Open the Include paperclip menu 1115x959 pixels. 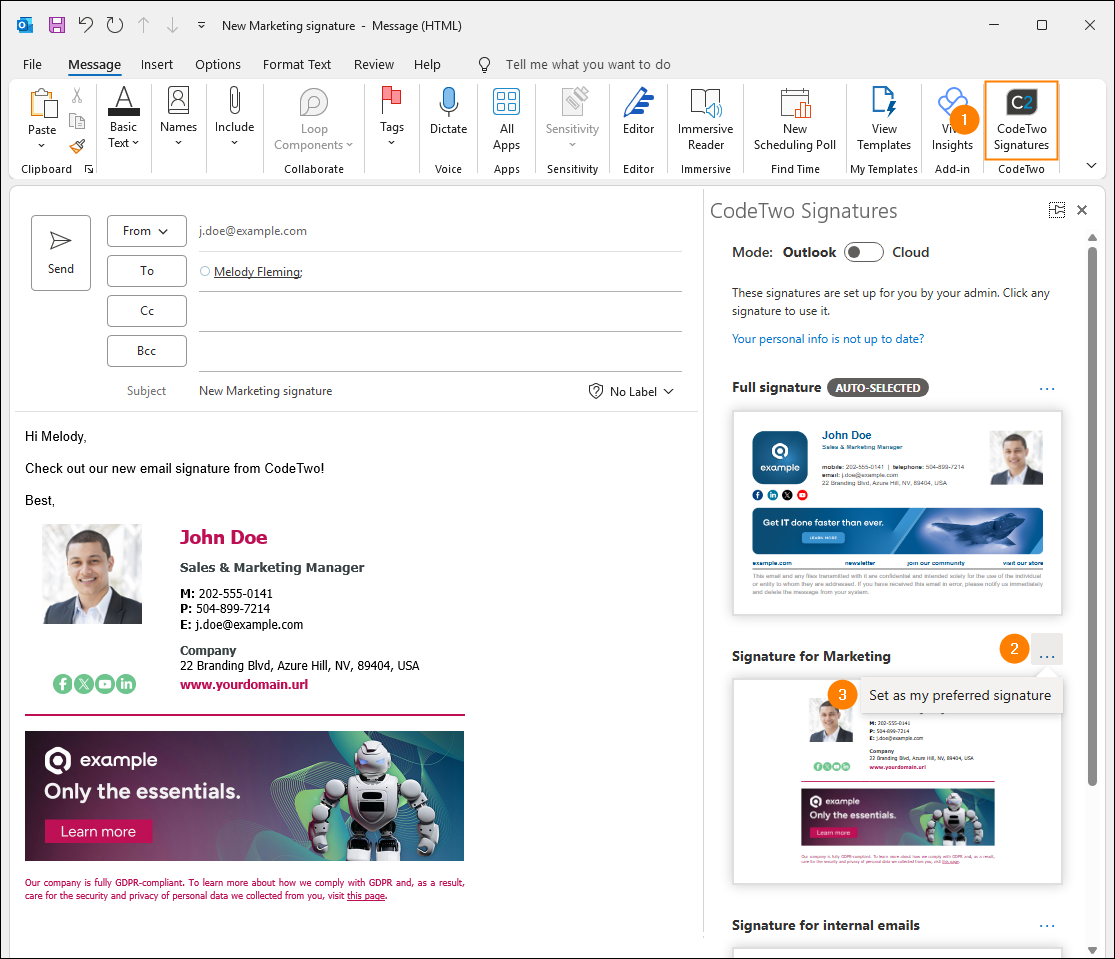(235, 117)
